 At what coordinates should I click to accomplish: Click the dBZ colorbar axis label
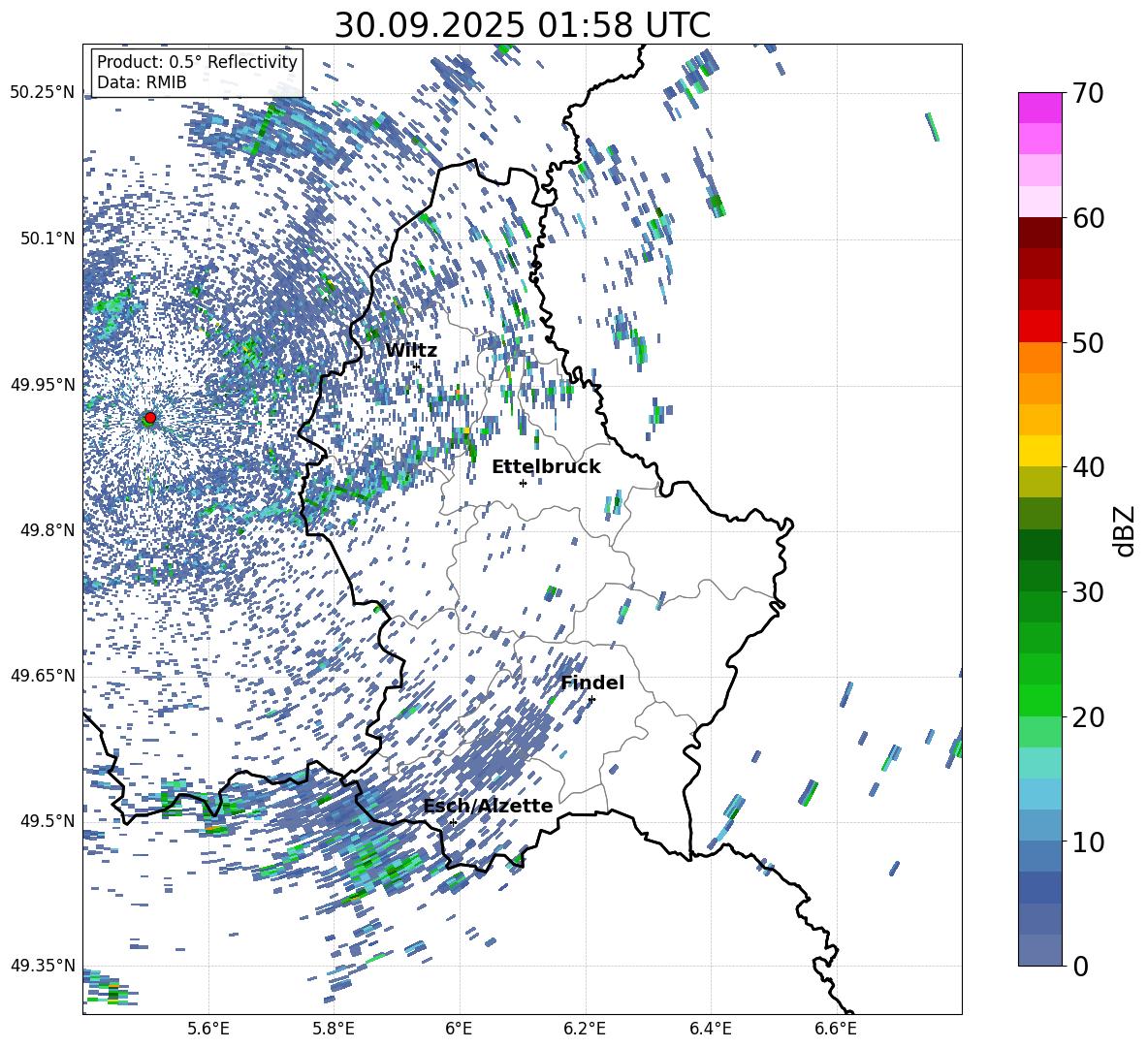point(1126,530)
